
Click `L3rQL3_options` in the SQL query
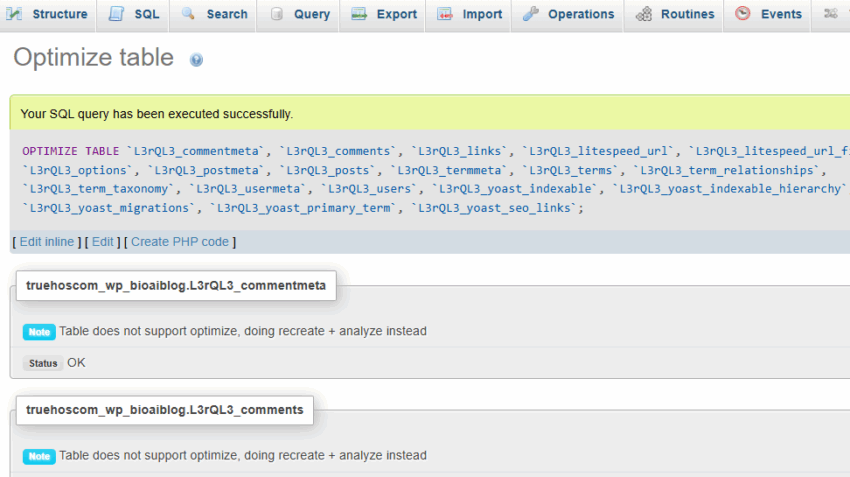78,170
